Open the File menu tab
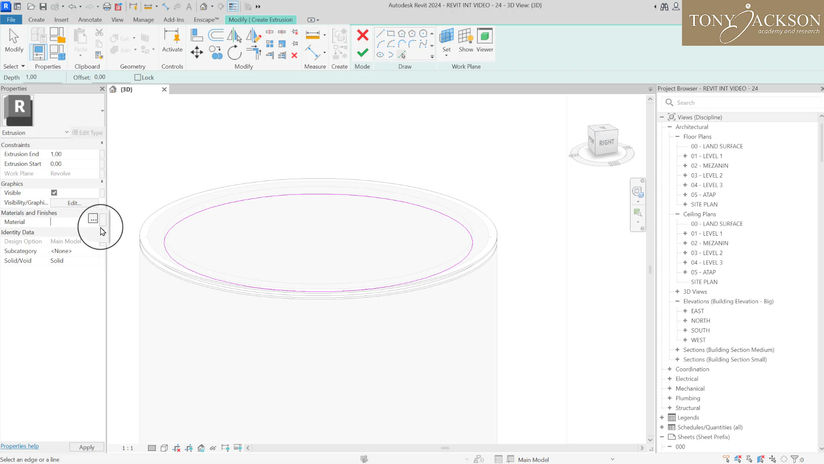 [11, 19]
